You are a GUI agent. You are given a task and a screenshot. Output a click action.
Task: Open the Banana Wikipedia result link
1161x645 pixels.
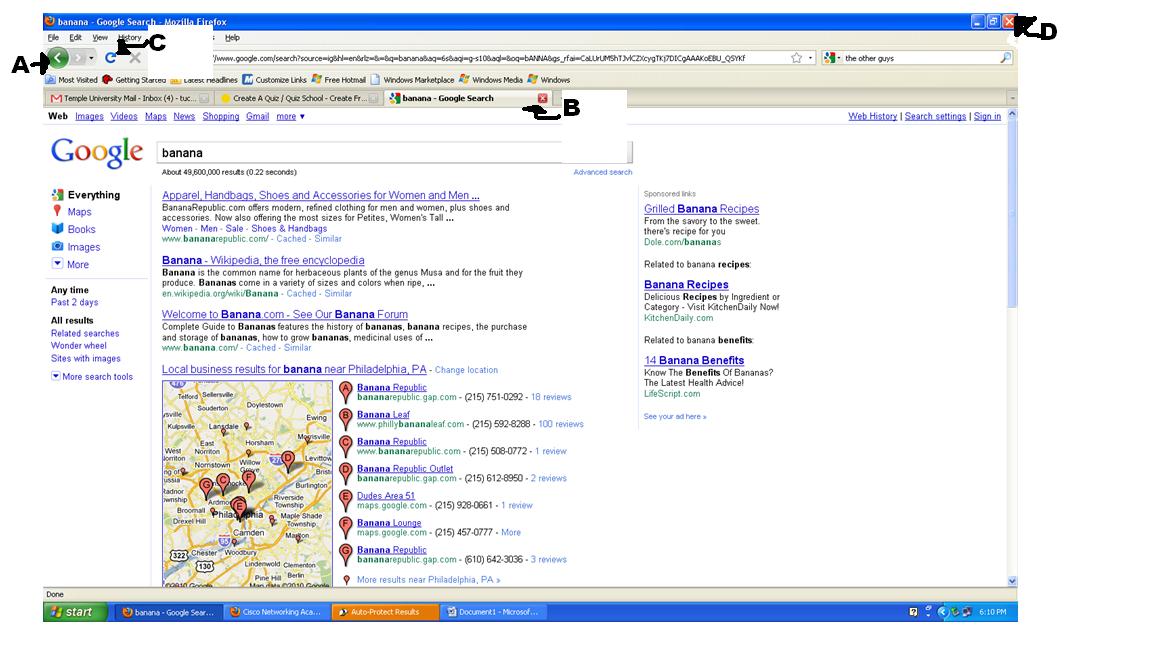click(x=262, y=260)
